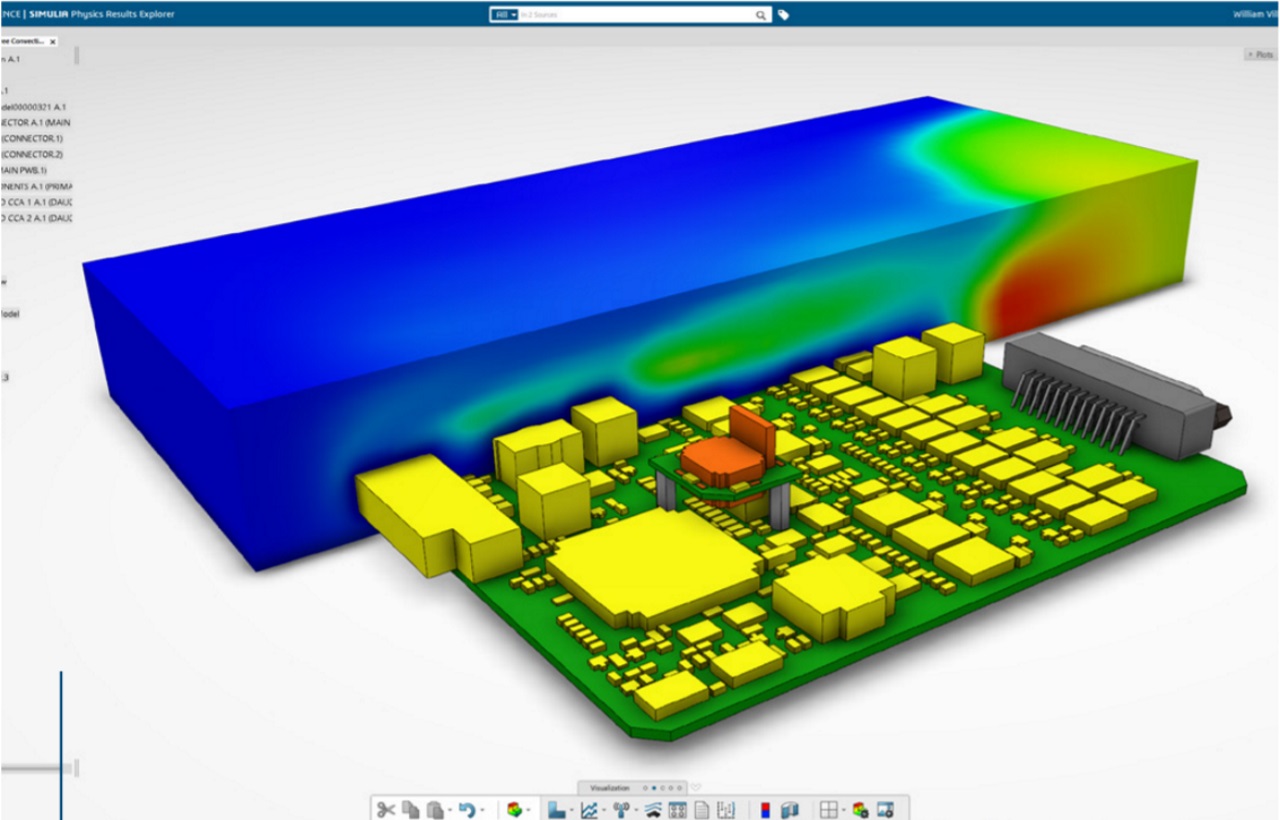Click the scissors Cut icon
This screenshot has height=820, width=1280.
386,809
